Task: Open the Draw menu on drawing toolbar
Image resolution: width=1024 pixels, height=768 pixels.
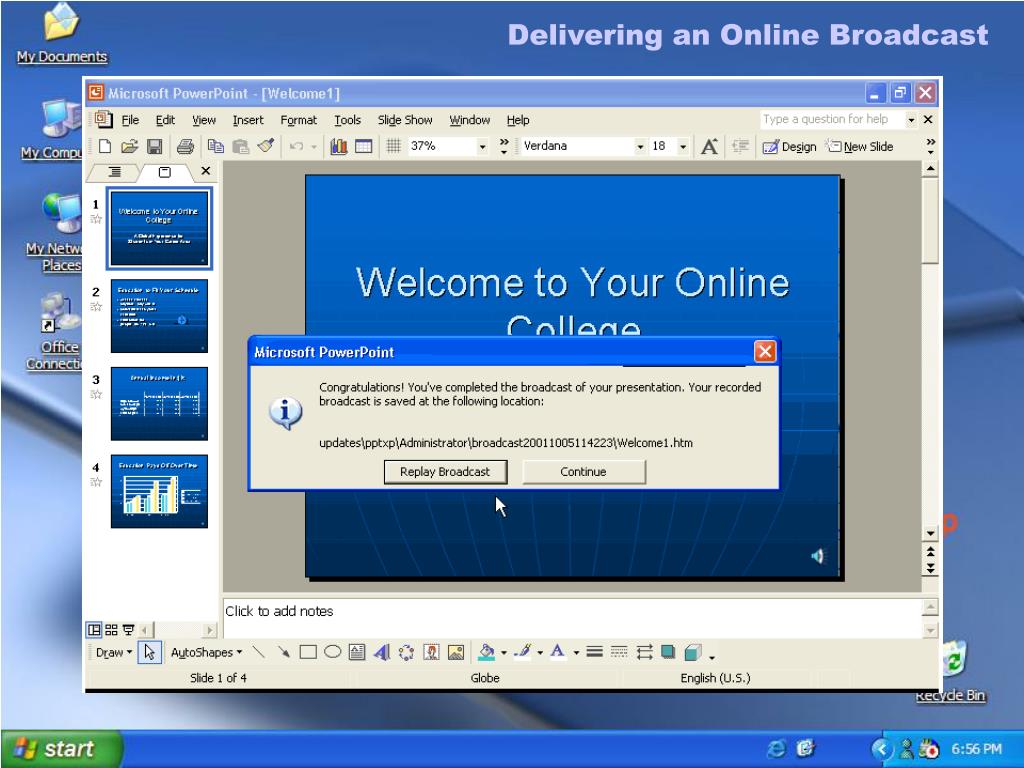Action: tap(114, 652)
